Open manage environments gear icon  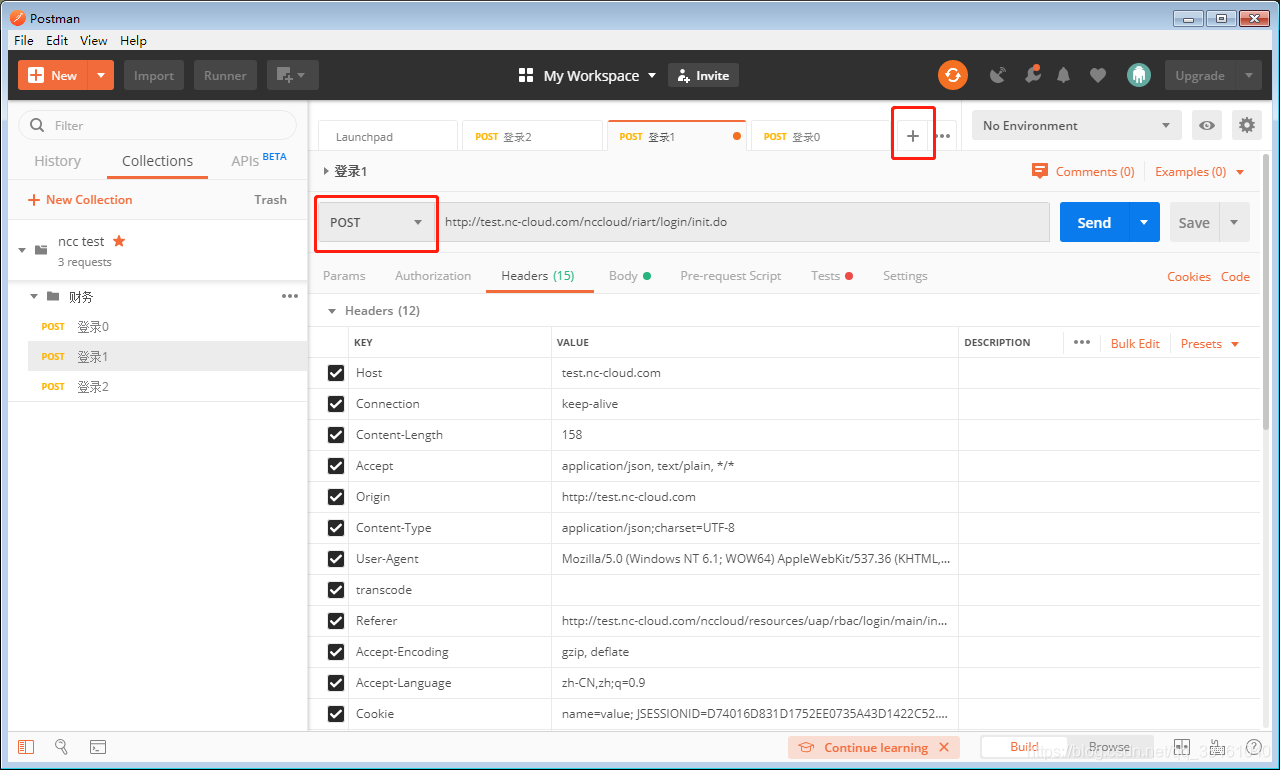[1246, 125]
